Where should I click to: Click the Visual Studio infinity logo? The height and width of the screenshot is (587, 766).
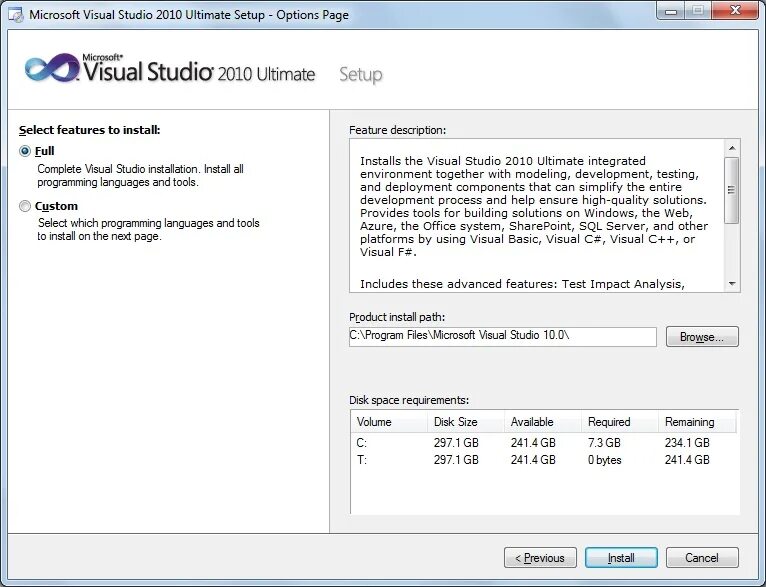pos(52,68)
